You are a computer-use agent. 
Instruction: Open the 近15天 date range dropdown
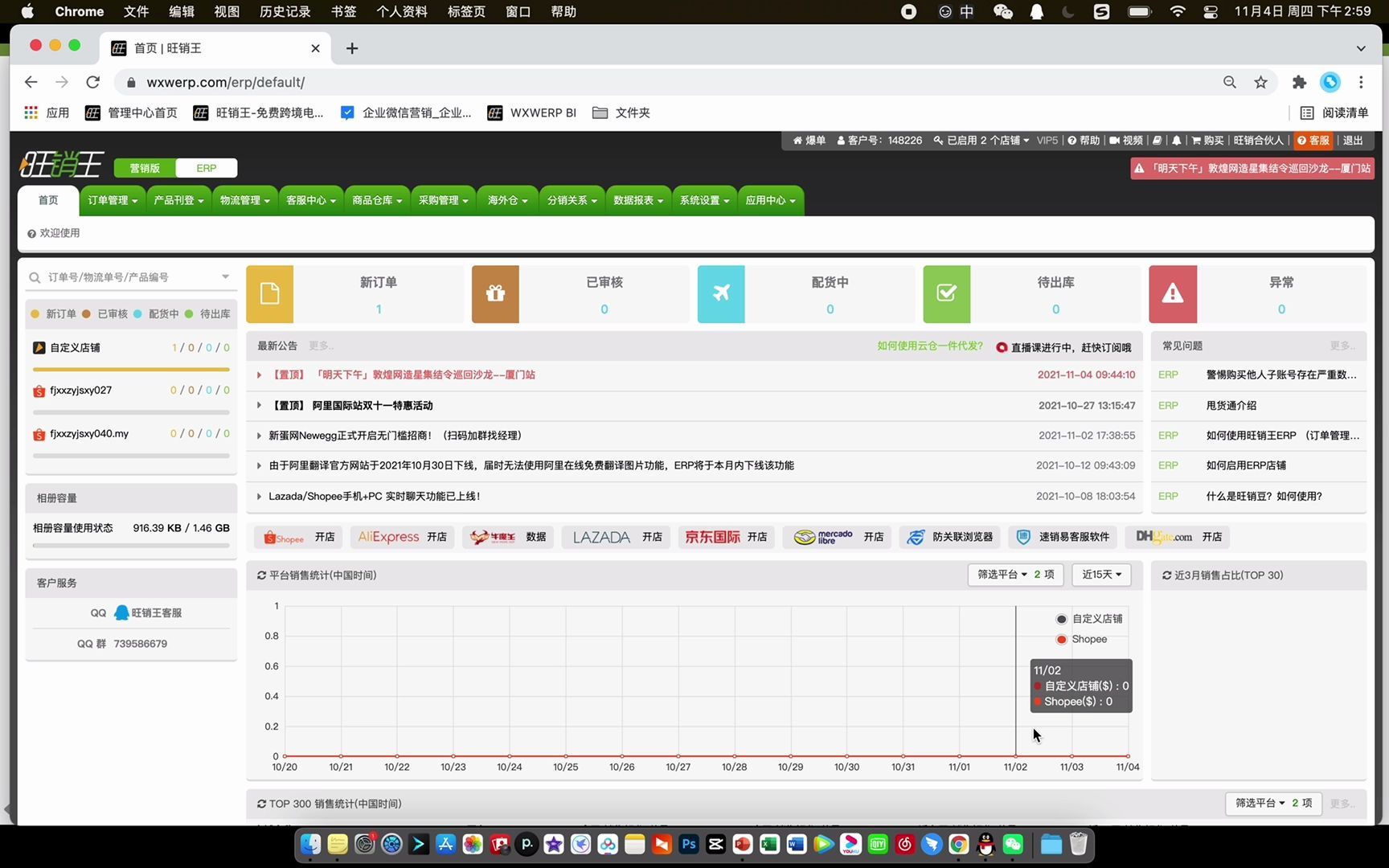1101,575
